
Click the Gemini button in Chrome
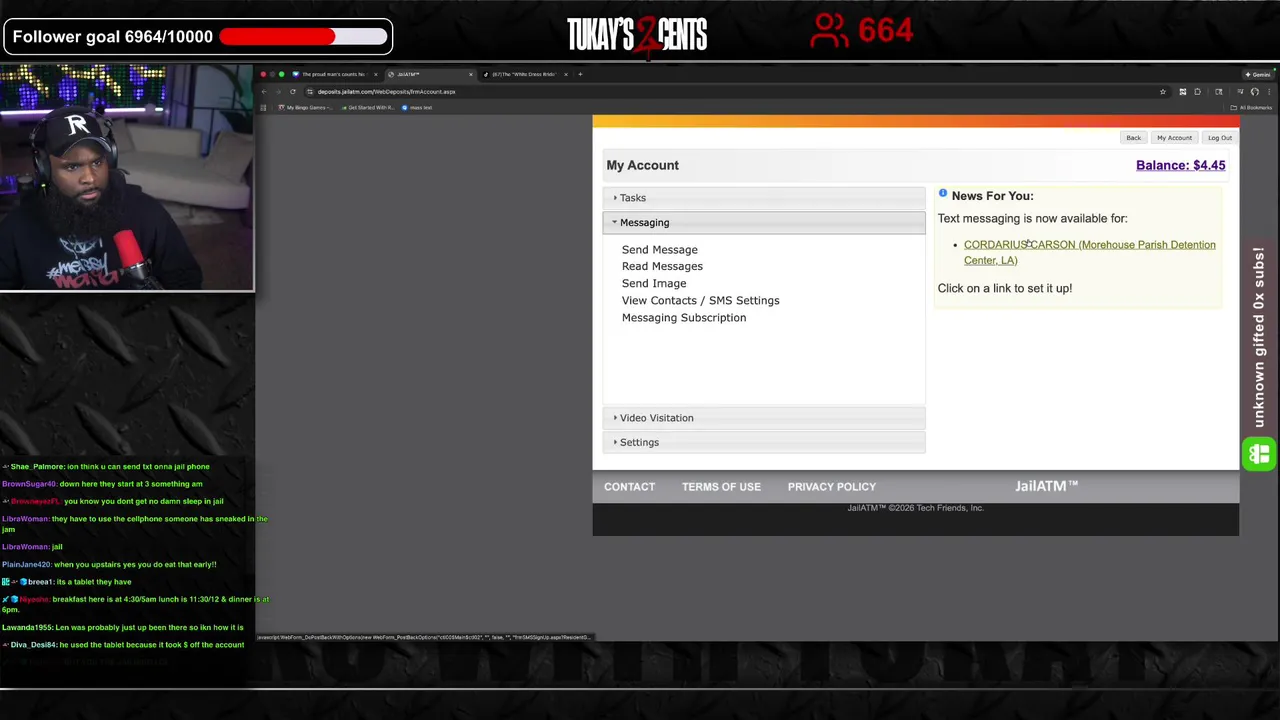pyautogui.click(x=1258, y=75)
